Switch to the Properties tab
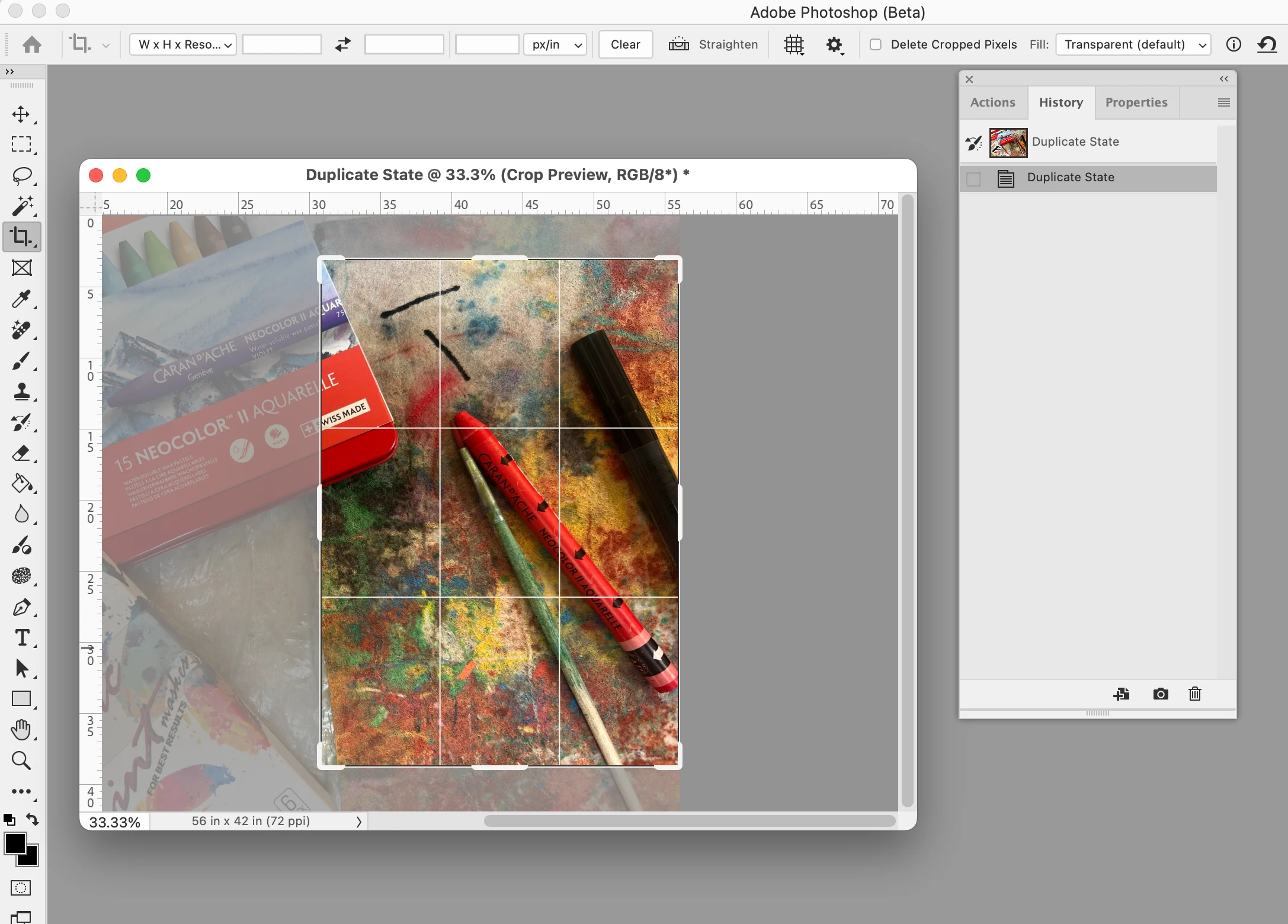Image resolution: width=1288 pixels, height=924 pixels. [x=1136, y=102]
